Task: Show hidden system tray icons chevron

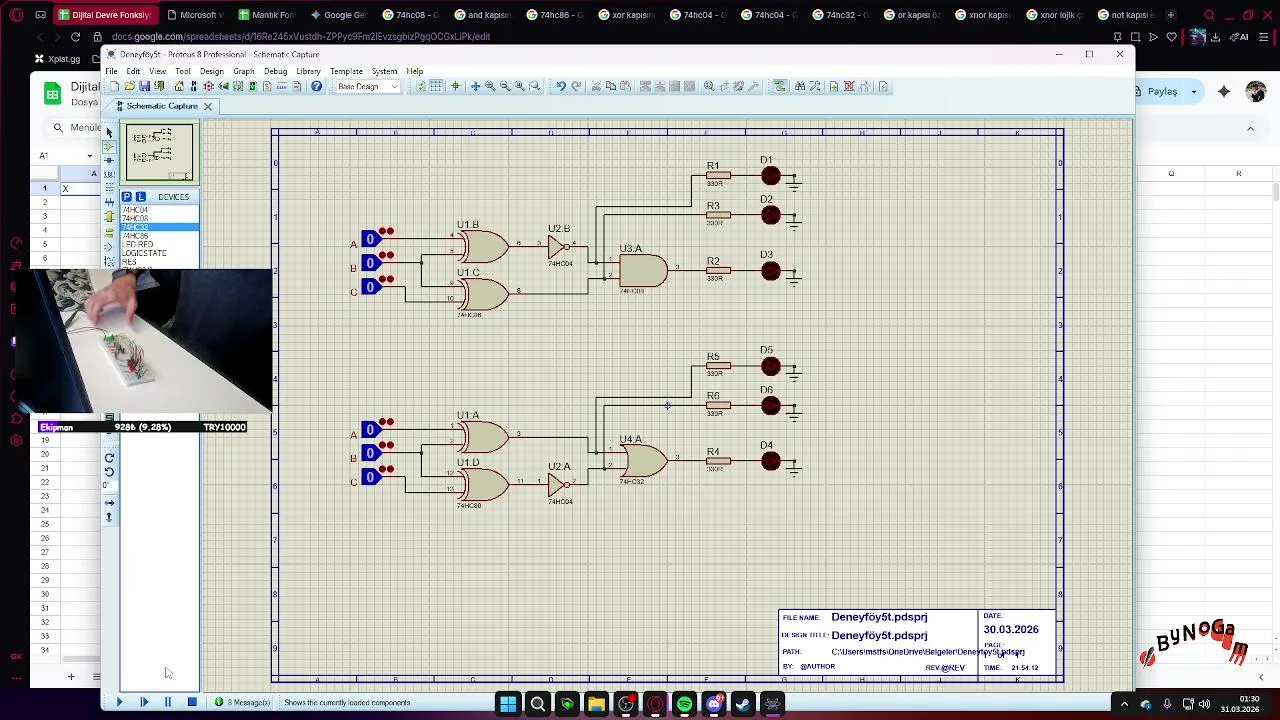Action: tap(1123, 704)
